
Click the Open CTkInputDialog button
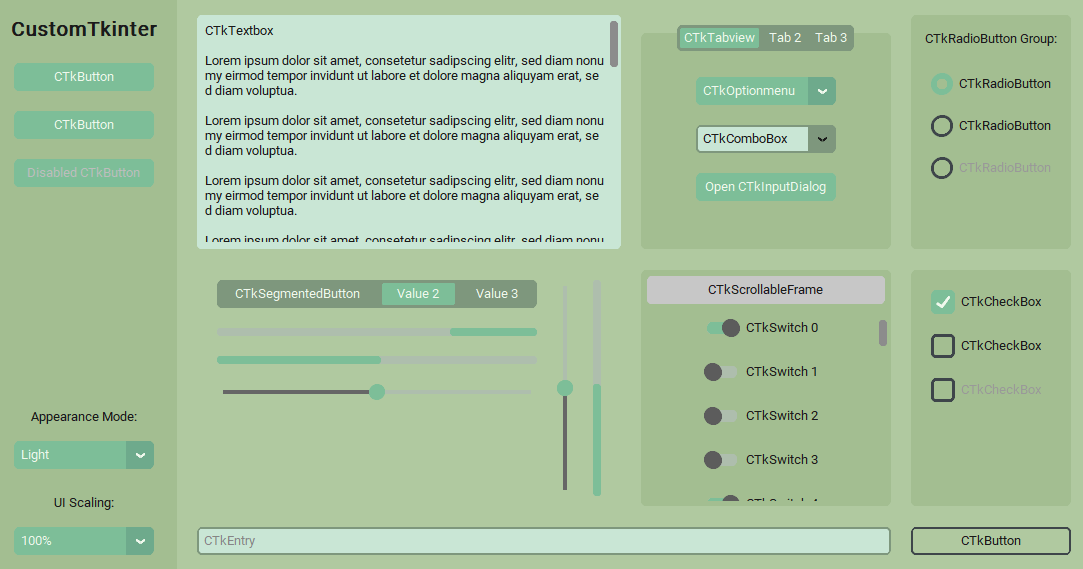click(765, 187)
